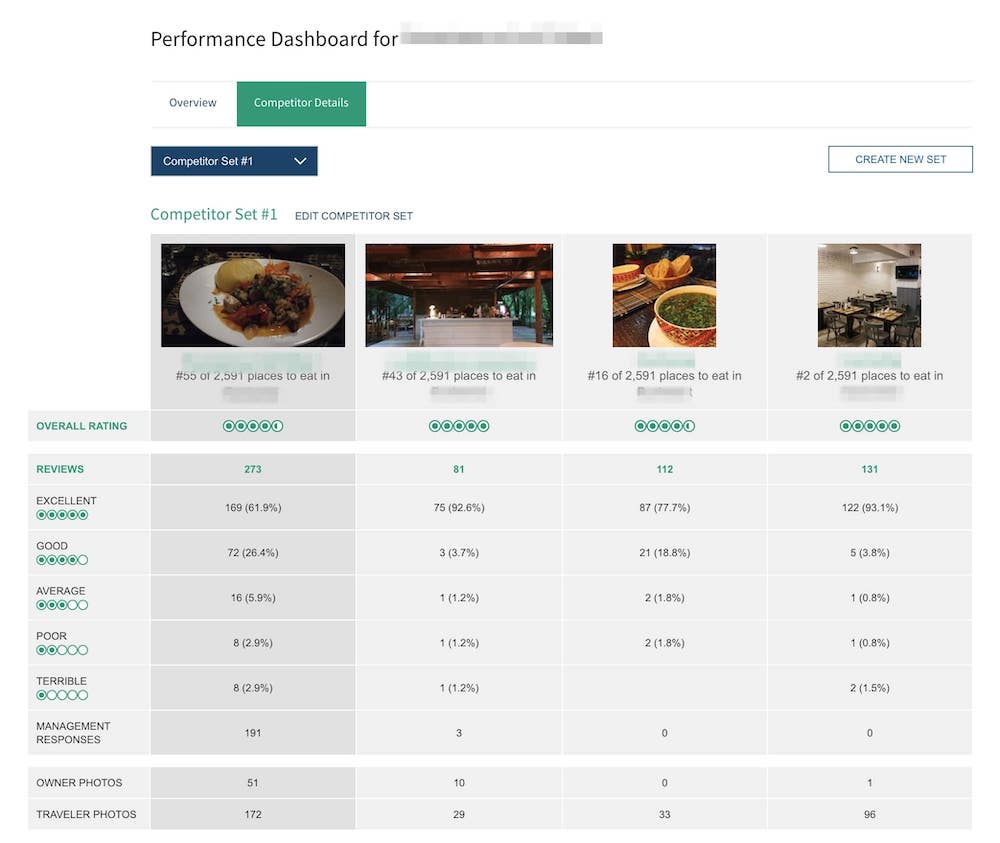Viewport: 1000px width, 843px height.
Task: Open the Competitor Set #1 dropdown
Action: [x=234, y=161]
